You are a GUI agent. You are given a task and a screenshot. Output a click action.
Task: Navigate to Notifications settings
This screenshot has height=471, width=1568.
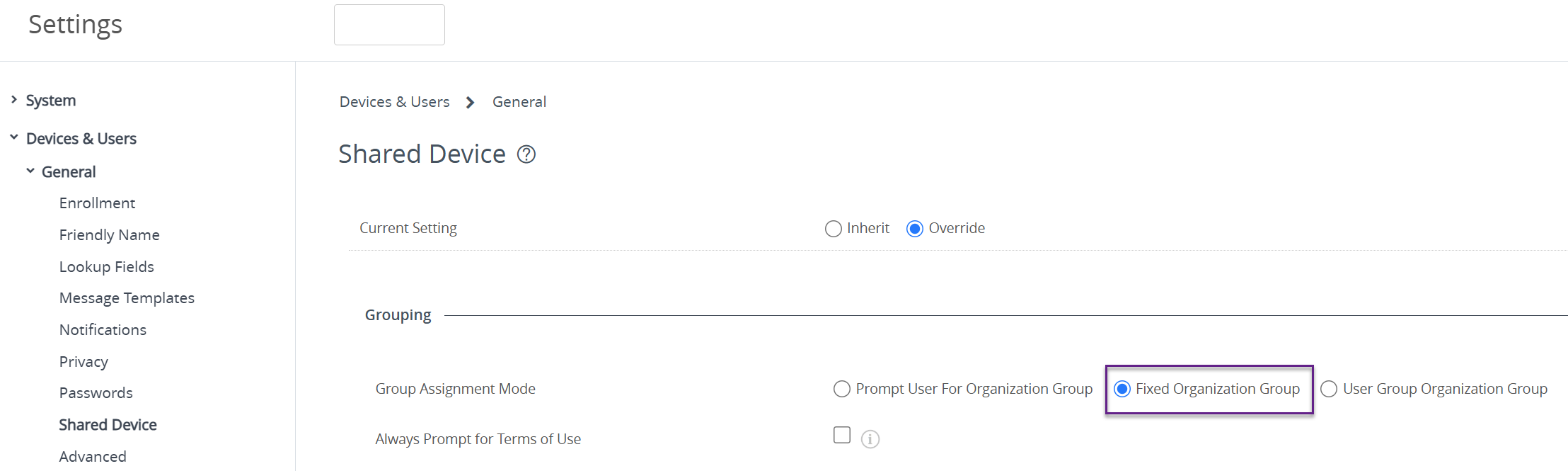[103, 330]
